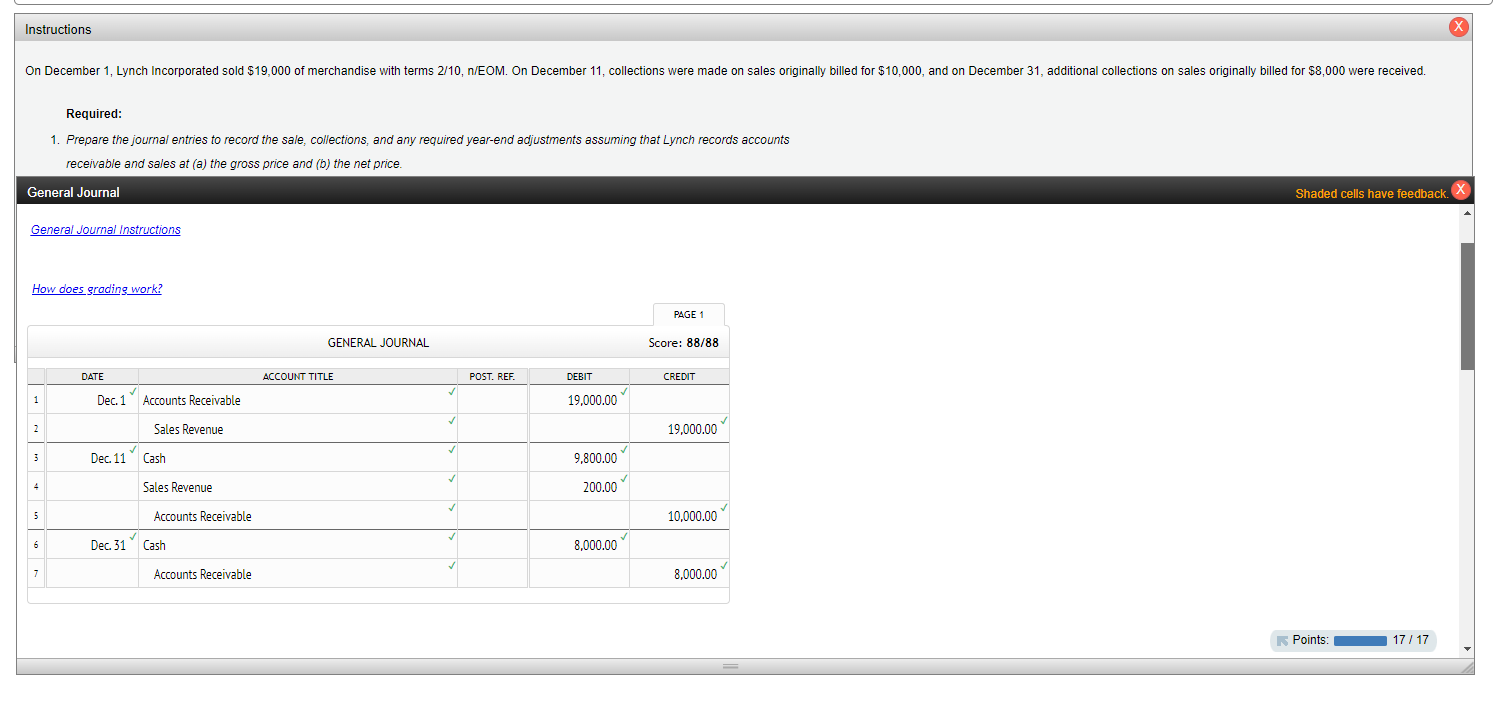Click the scrollbar down arrow
The height and width of the screenshot is (707, 1493).
point(1467,650)
